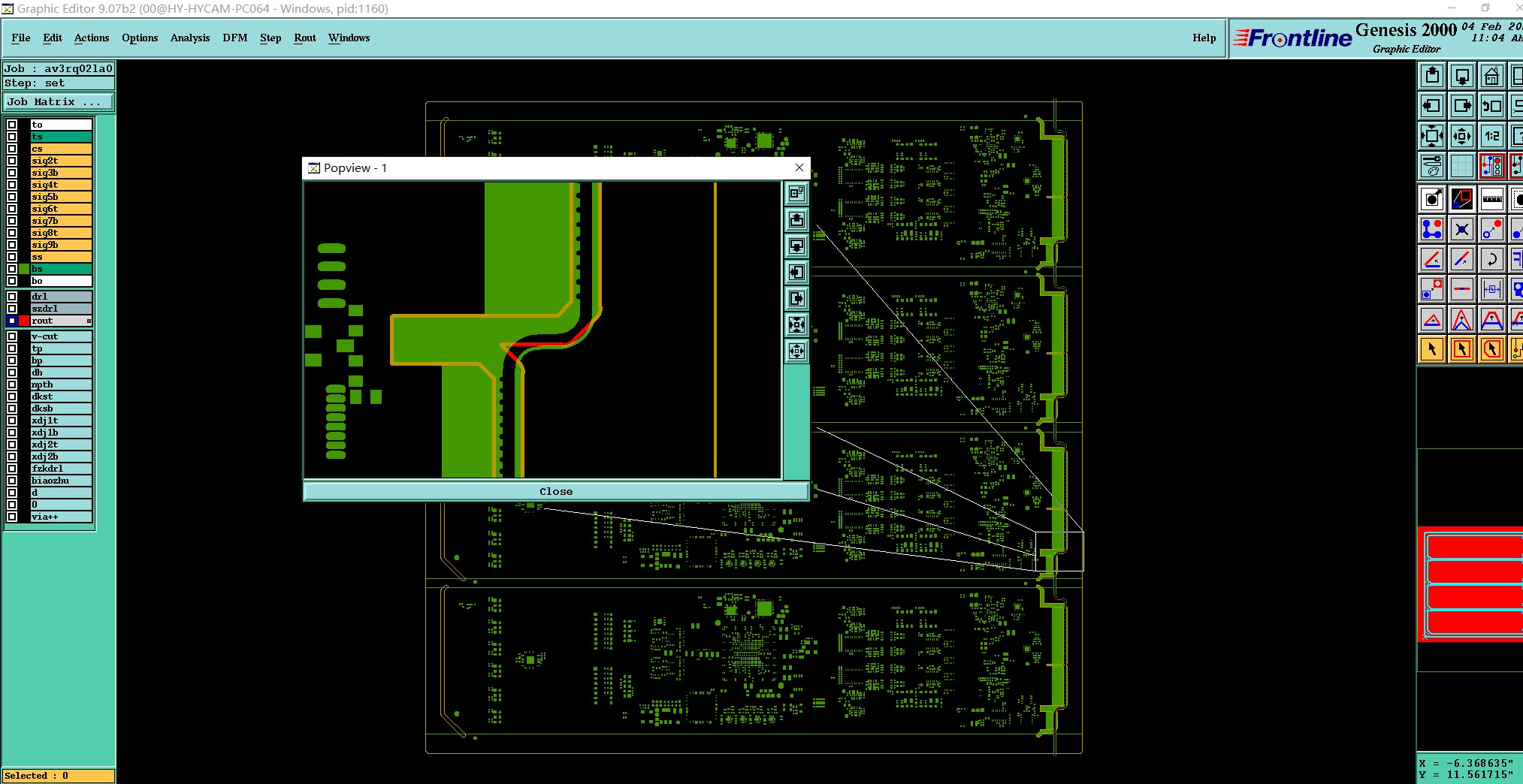This screenshot has width=1523, height=784.
Task: Click the pan left icon in main toolbar
Action: click(x=1432, y=106)
